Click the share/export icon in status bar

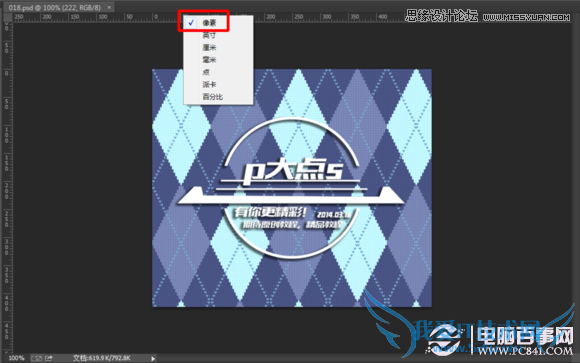[49, 358]
